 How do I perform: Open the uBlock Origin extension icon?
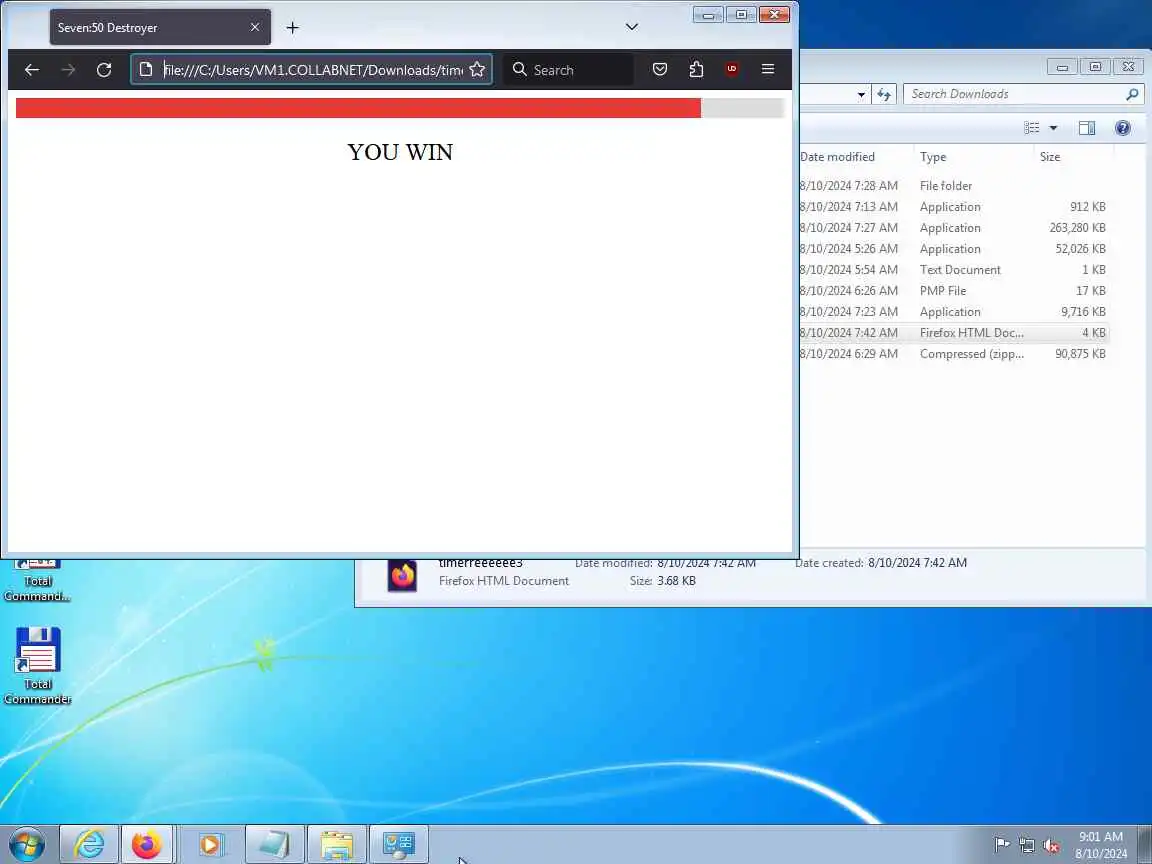[732, 70]
